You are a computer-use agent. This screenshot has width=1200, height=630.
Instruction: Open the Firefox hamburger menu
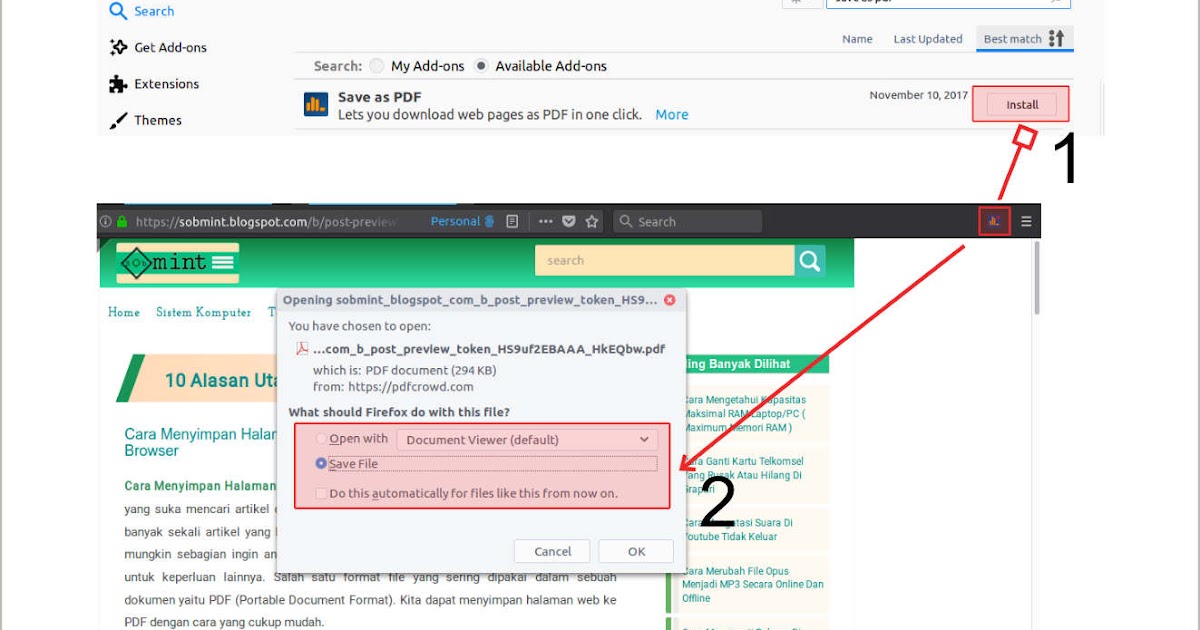click(x=1025, y=221)
